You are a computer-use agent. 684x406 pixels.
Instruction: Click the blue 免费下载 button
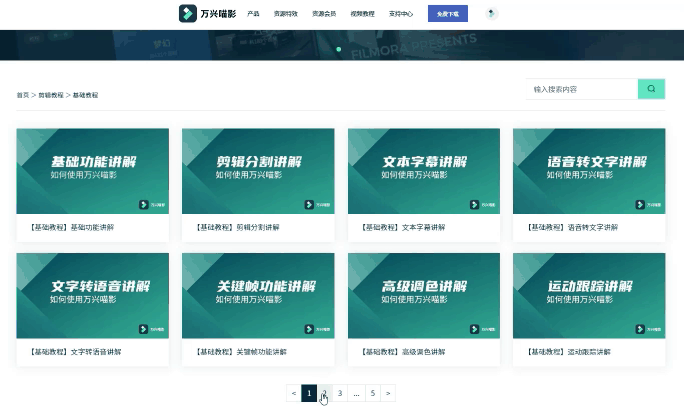point(448,14)
